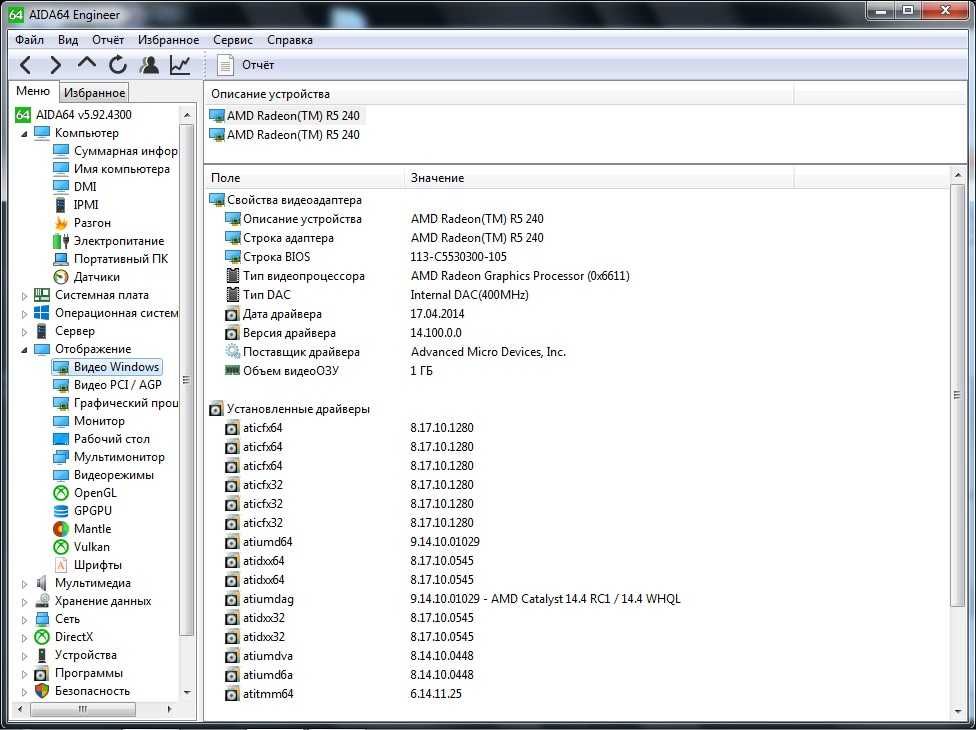The height and width of the screenshot is (730, 976).
Task: Click the Back navigation arrow
Action: click(26, 65)
